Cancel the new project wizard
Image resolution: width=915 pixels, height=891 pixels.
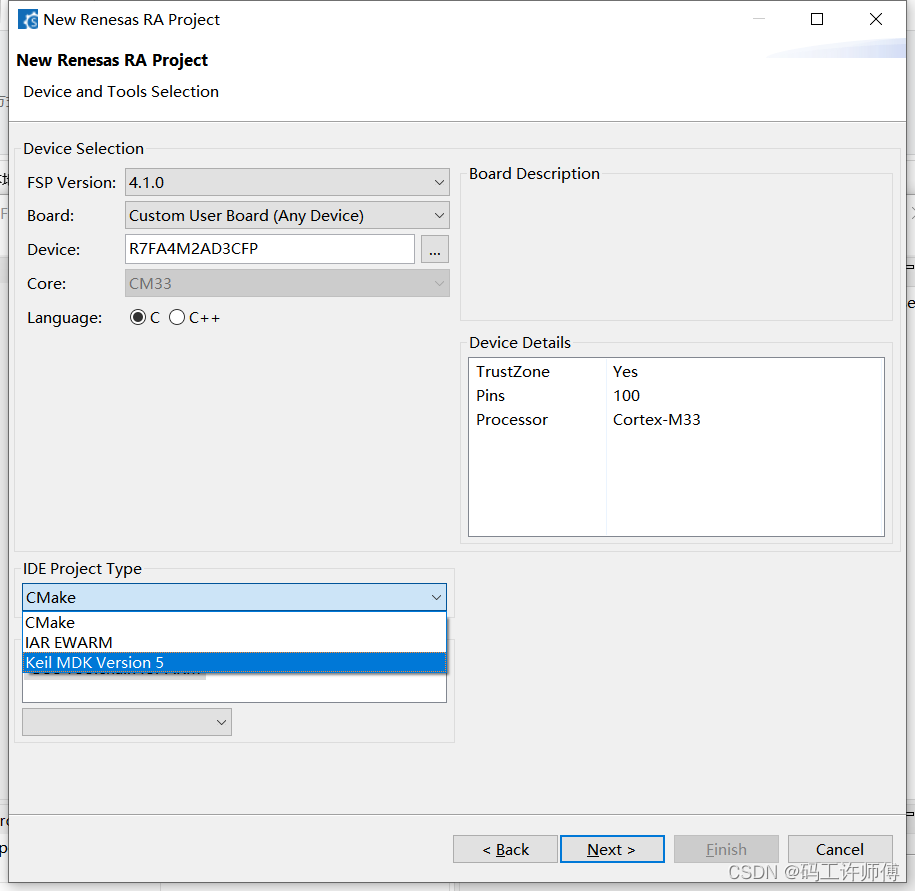click(x=840, y=849)
